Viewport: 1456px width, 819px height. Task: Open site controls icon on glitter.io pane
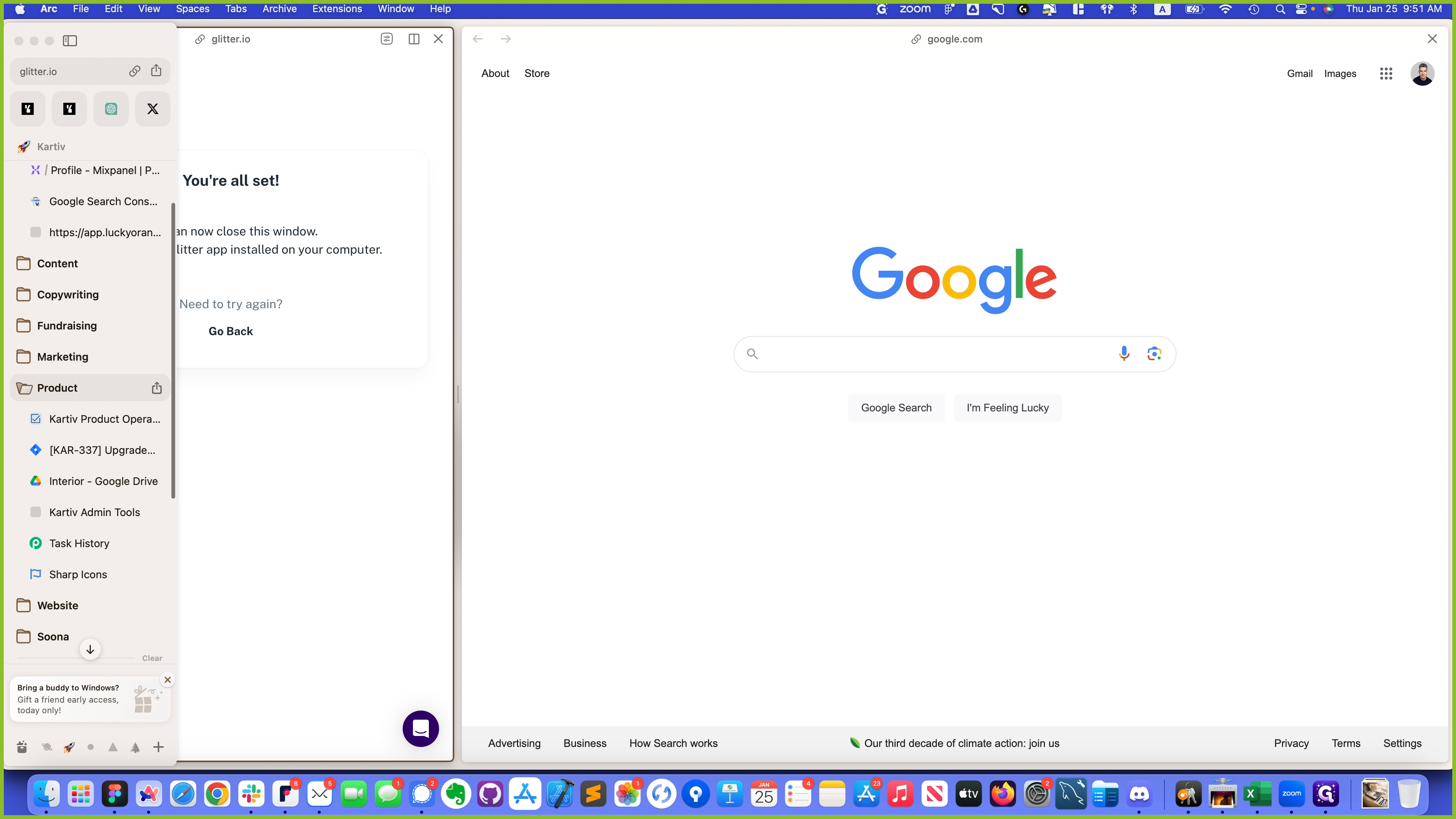coord(387,39)
